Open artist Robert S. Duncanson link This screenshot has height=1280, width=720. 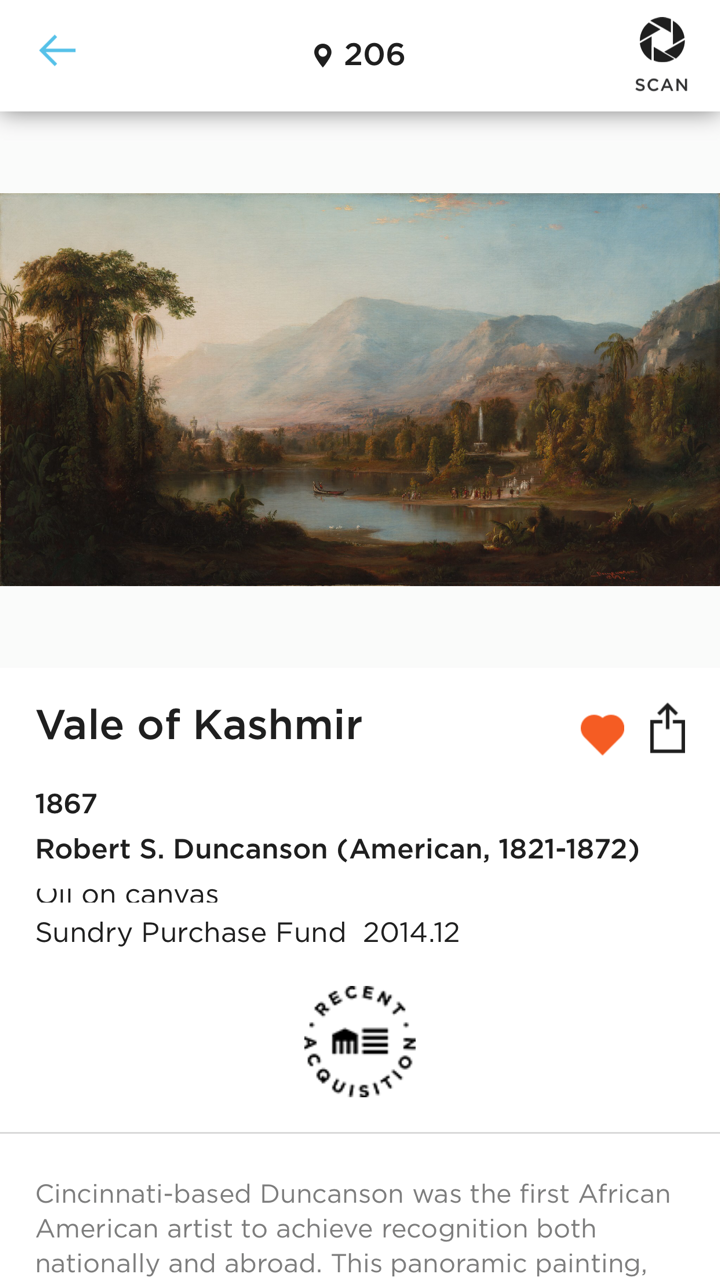[338, 849]
